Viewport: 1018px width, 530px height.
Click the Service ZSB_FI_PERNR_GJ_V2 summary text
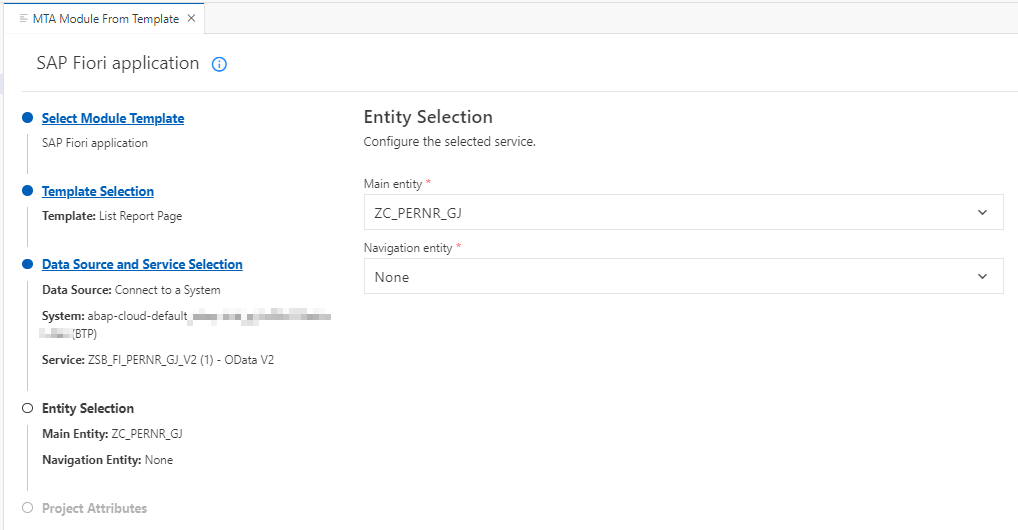point(158,360)
